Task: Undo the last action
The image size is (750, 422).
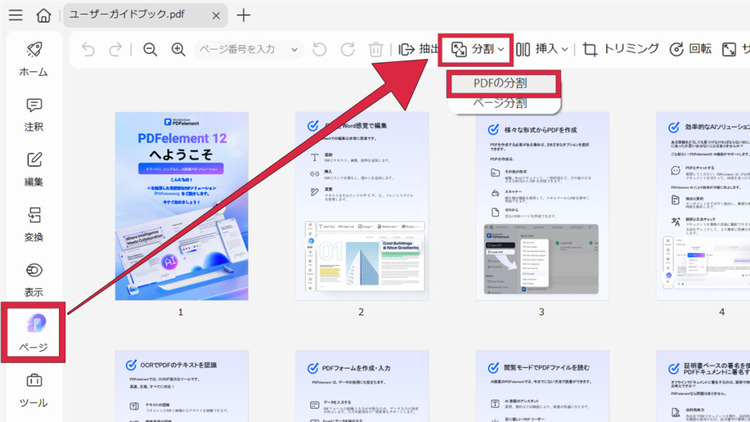Action: point(88,49)
